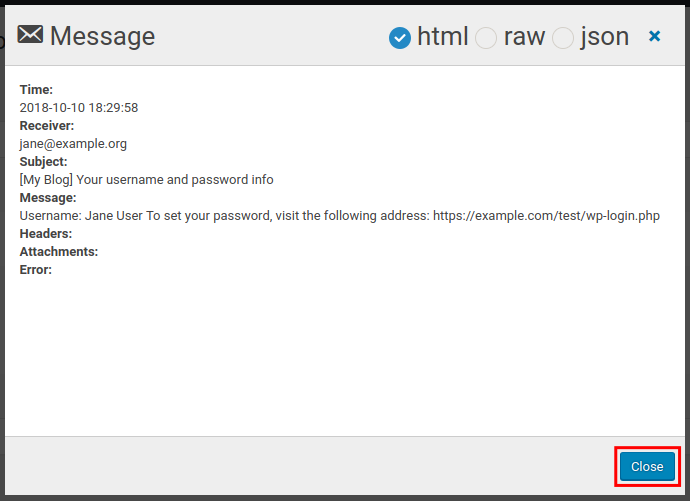690x501 pixels.
Task: Click the html option label
Action: click(x=443, y=36)
